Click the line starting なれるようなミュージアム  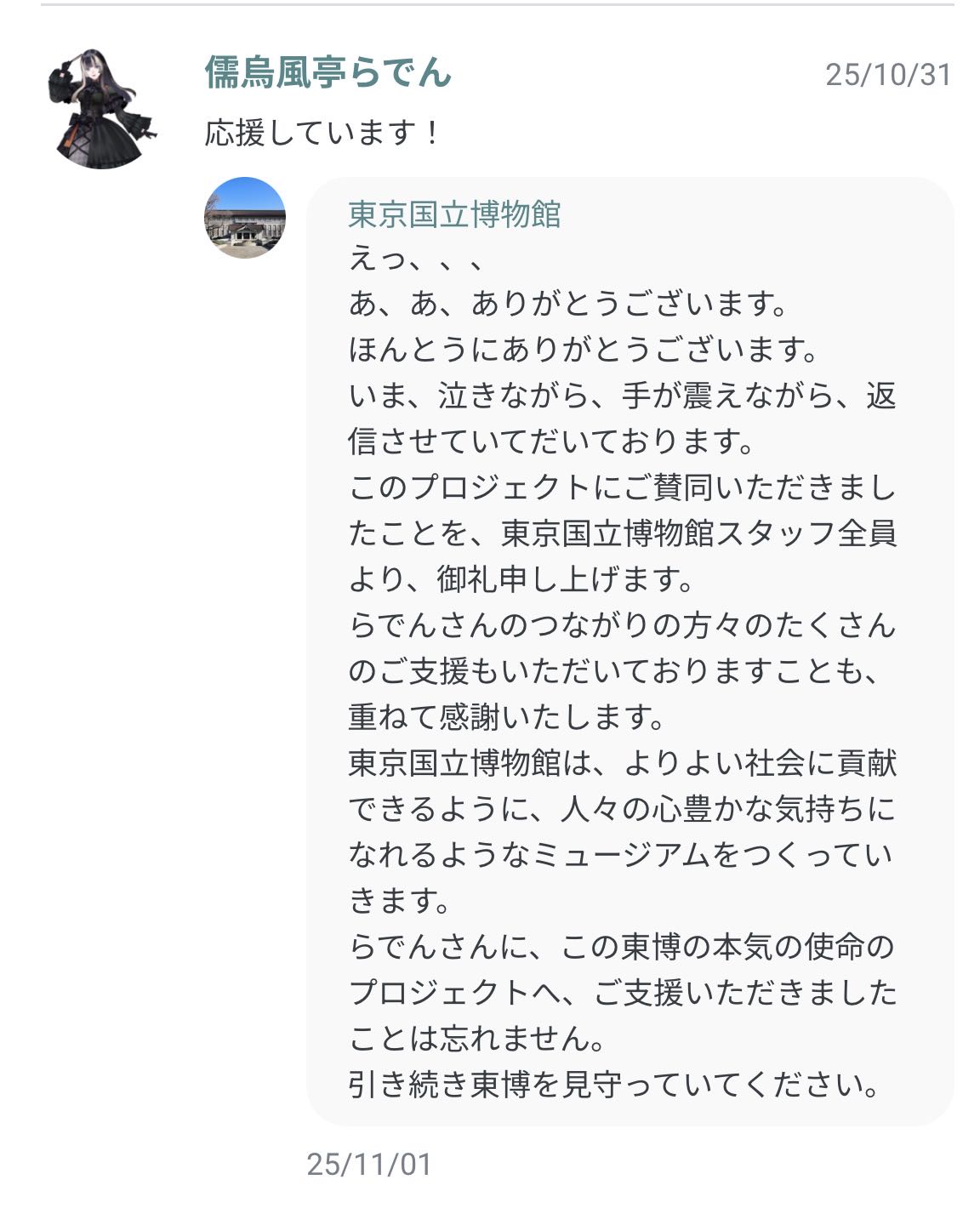[622, 854]
